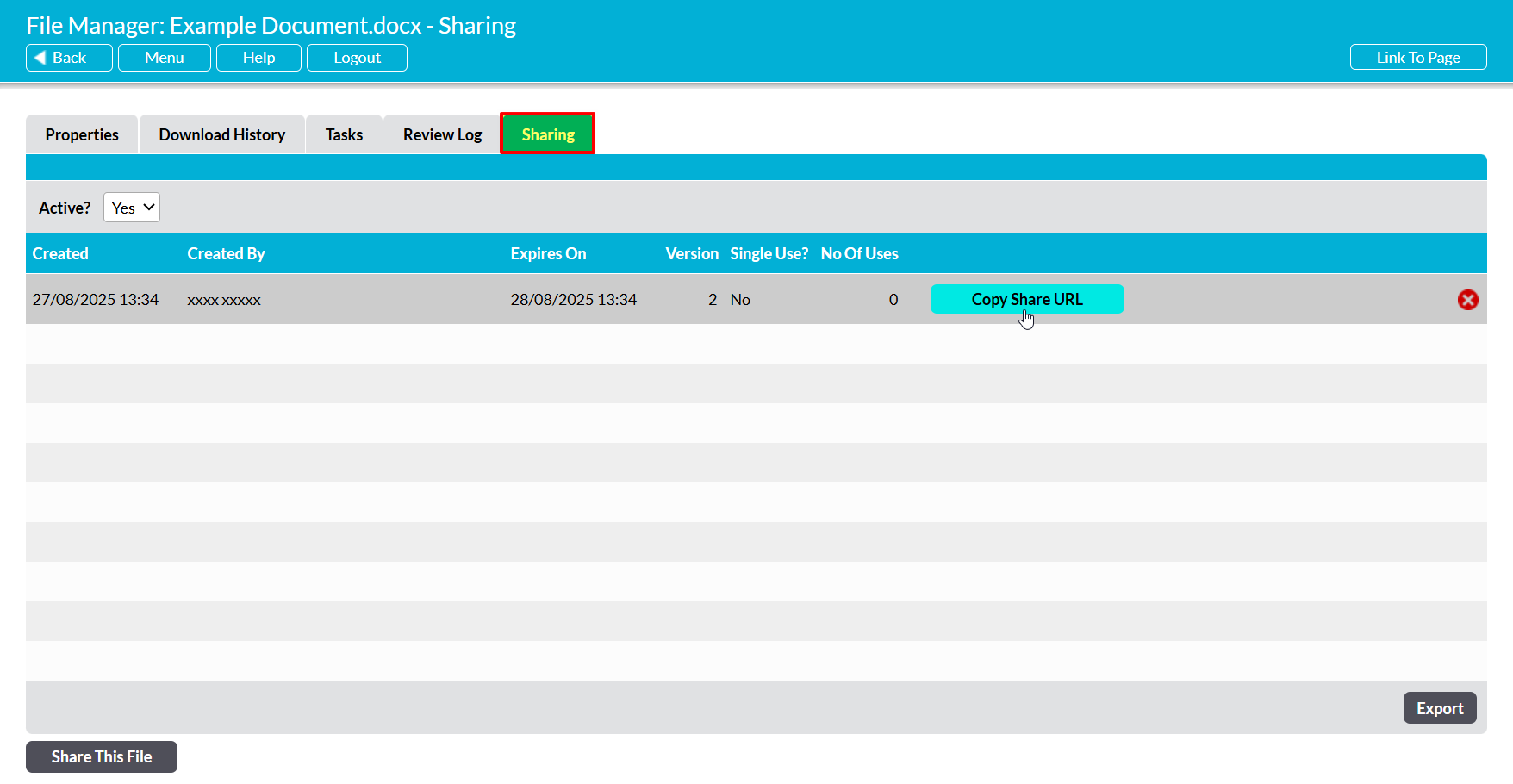Sort by the Expires On column header

[548, 254]
